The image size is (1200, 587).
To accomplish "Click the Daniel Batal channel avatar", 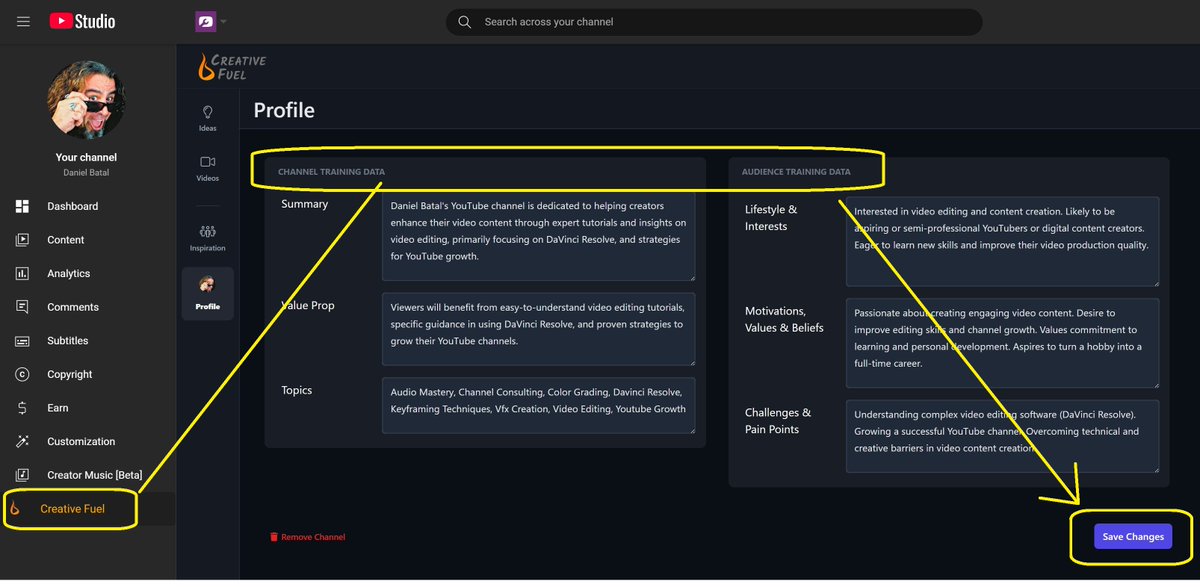I will (86, 99).
